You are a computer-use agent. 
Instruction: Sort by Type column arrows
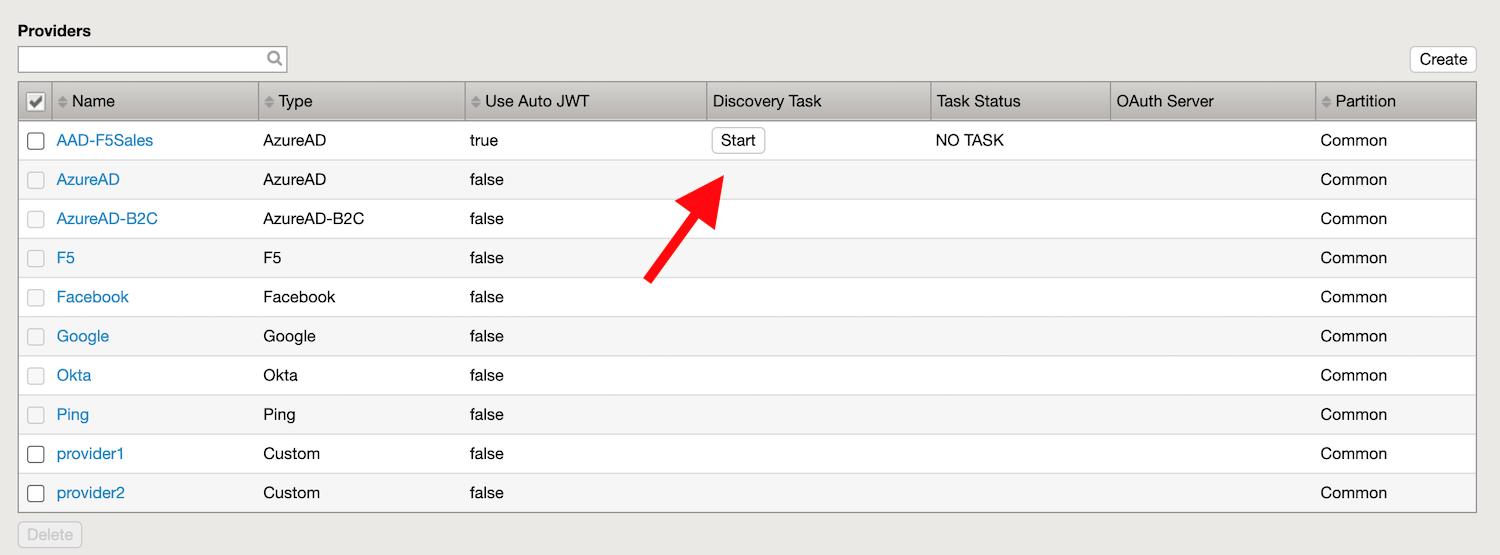tap(269, 101)
